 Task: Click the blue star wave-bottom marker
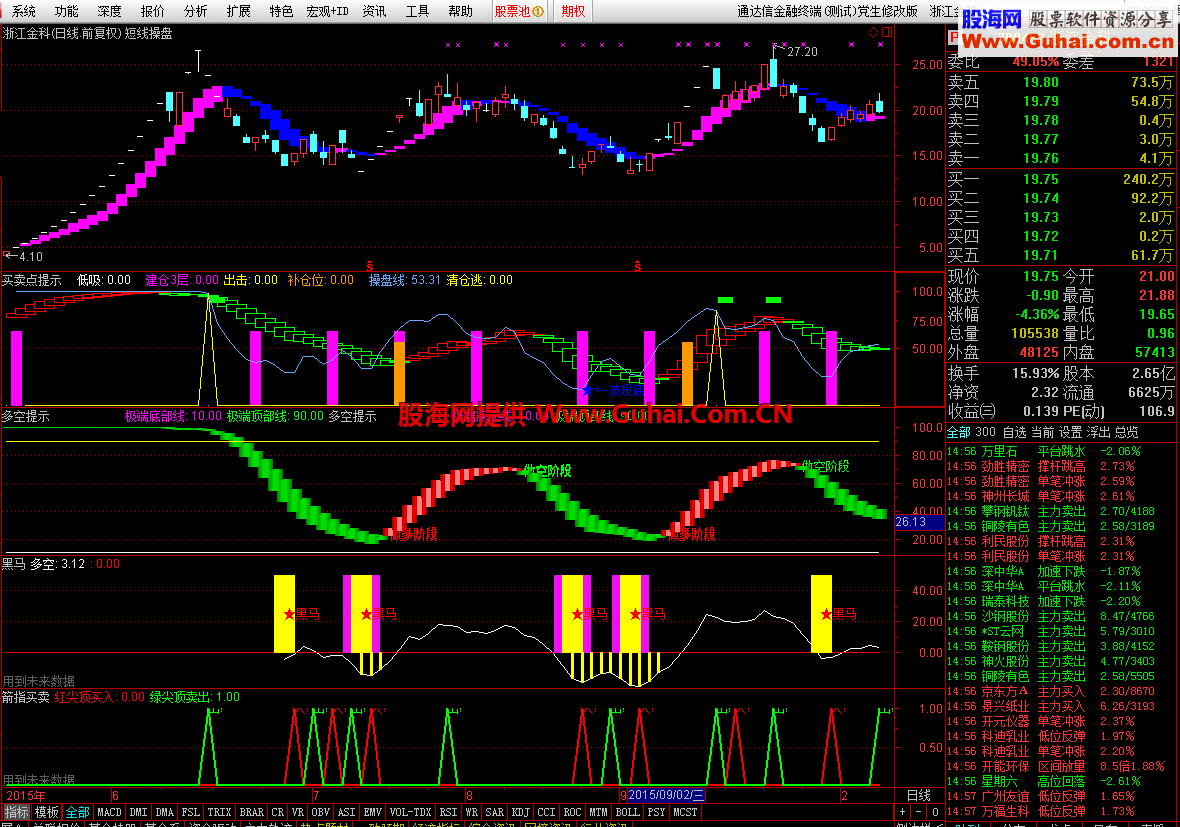[586, 391]
